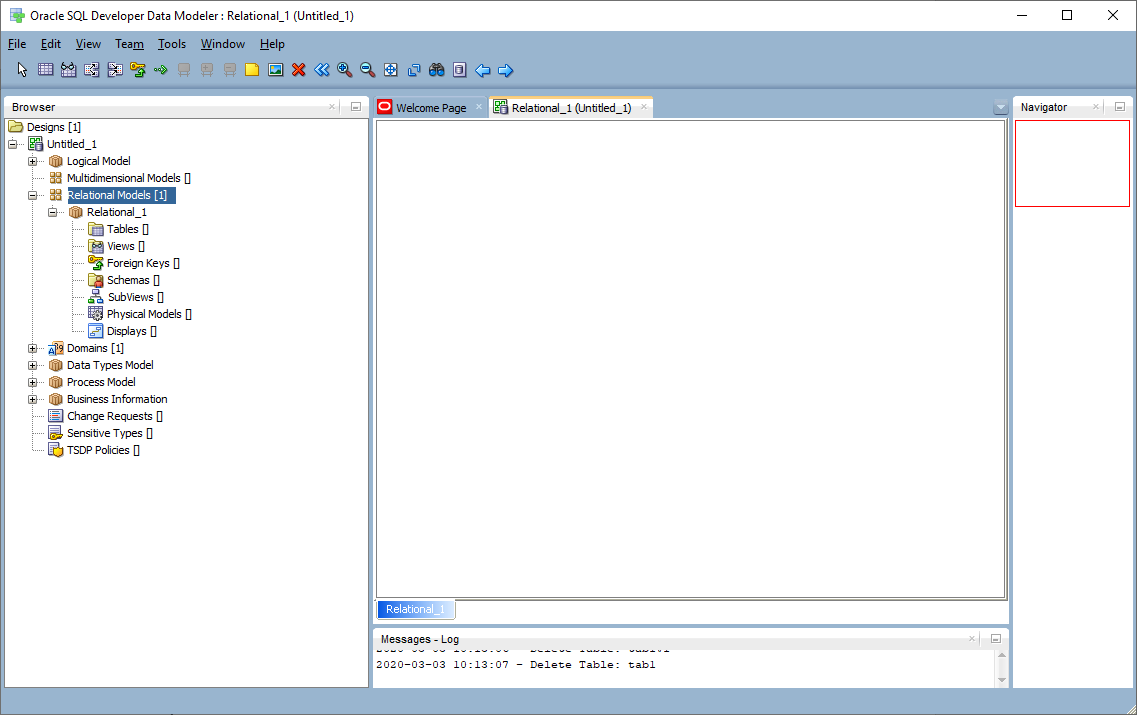Screen dimensions: 1137x715
Task: Open the Team menu
Action: click(130, 44)
